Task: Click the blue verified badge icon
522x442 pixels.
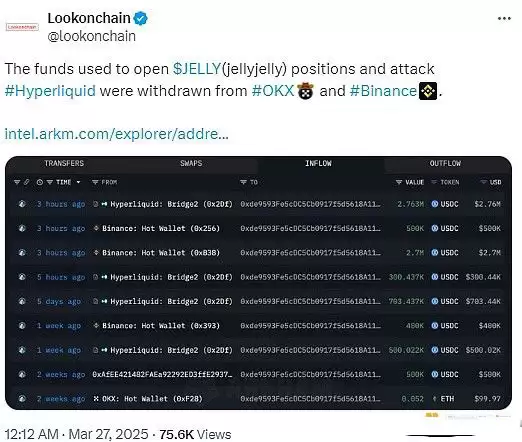Action: click(140, 18)
